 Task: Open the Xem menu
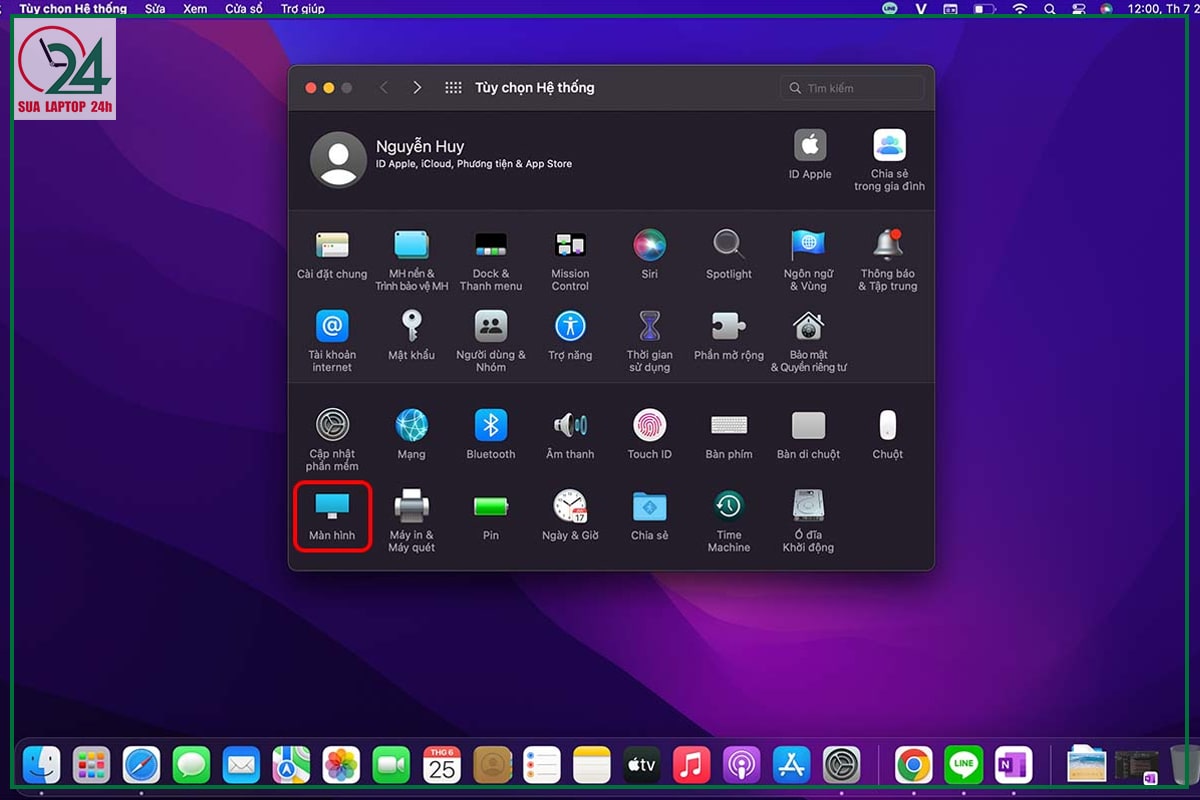195,8
